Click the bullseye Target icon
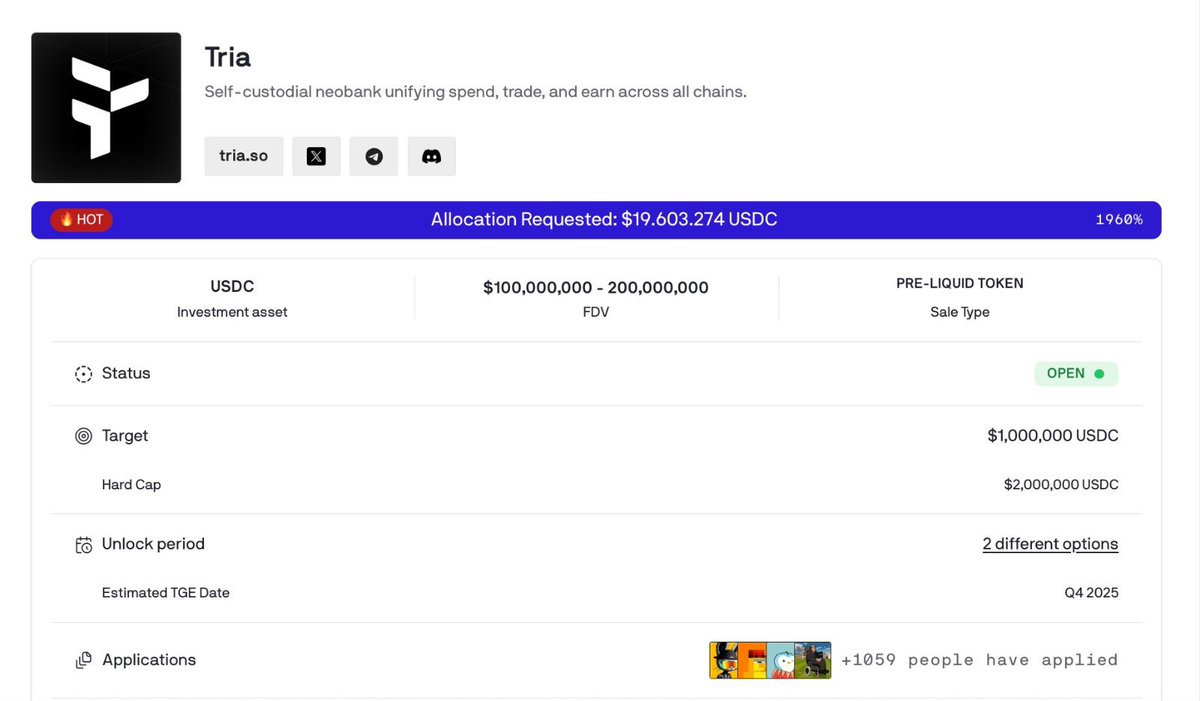Image resolution: width=1200 pixels, height=701 pixels. [84, 437]
